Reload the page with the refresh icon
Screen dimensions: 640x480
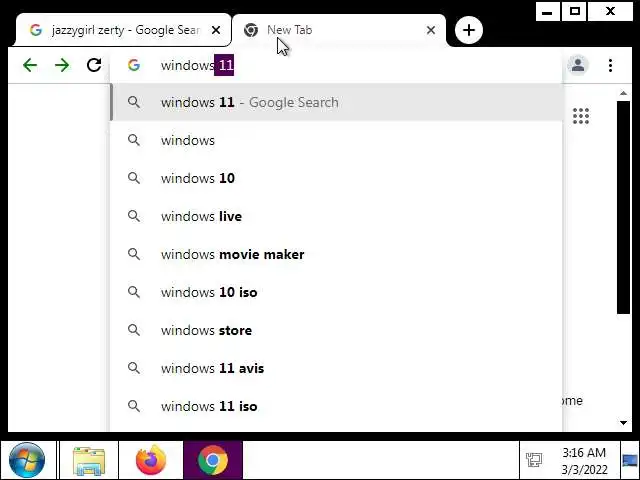(x=94, y=65)
